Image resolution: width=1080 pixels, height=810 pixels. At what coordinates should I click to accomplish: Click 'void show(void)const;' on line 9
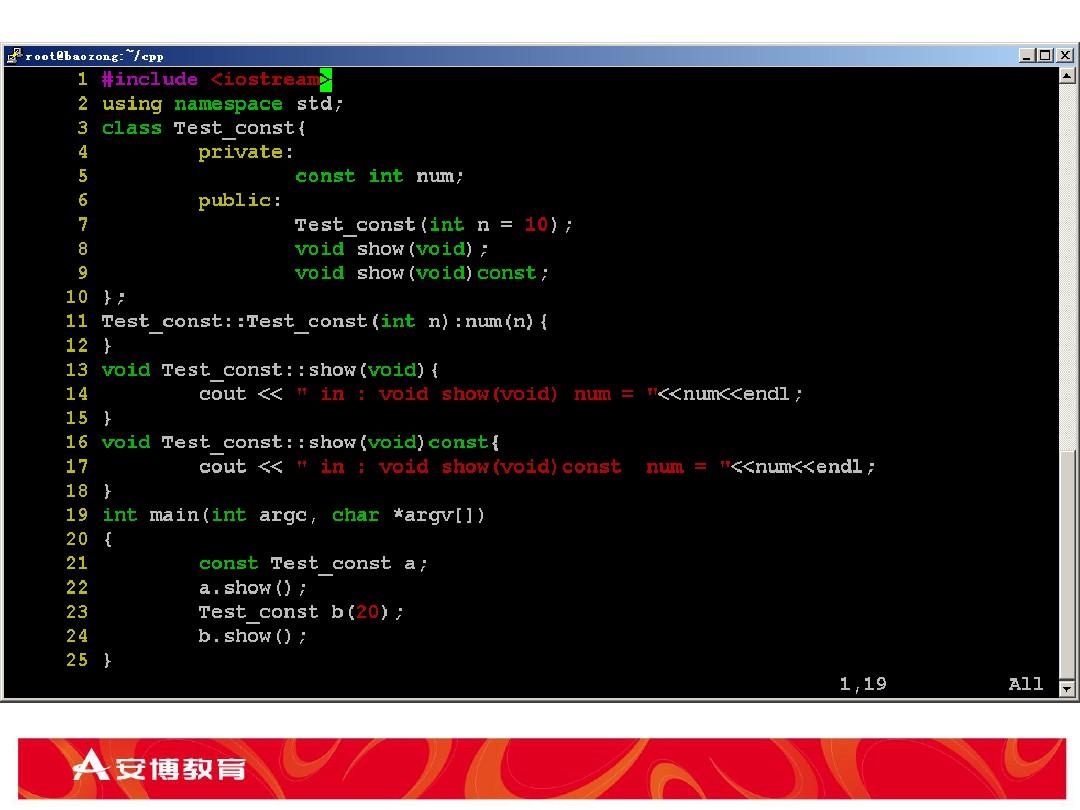422,273
